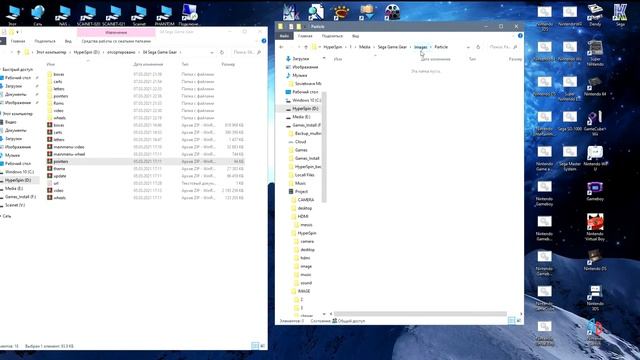Select the letters ZIP archive file
Image resolution: width=640 pixels, height=360 pixels.
[x=145, y=140]
